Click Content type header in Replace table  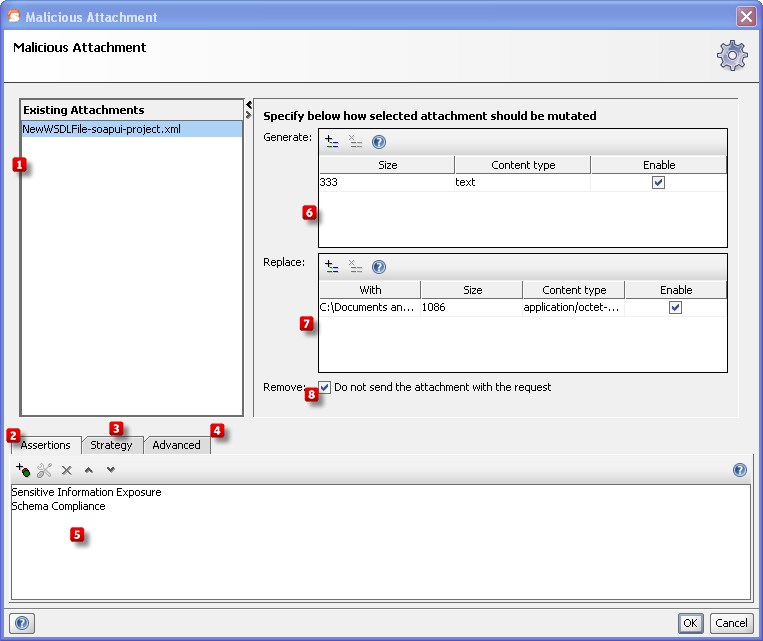[574, 290]
